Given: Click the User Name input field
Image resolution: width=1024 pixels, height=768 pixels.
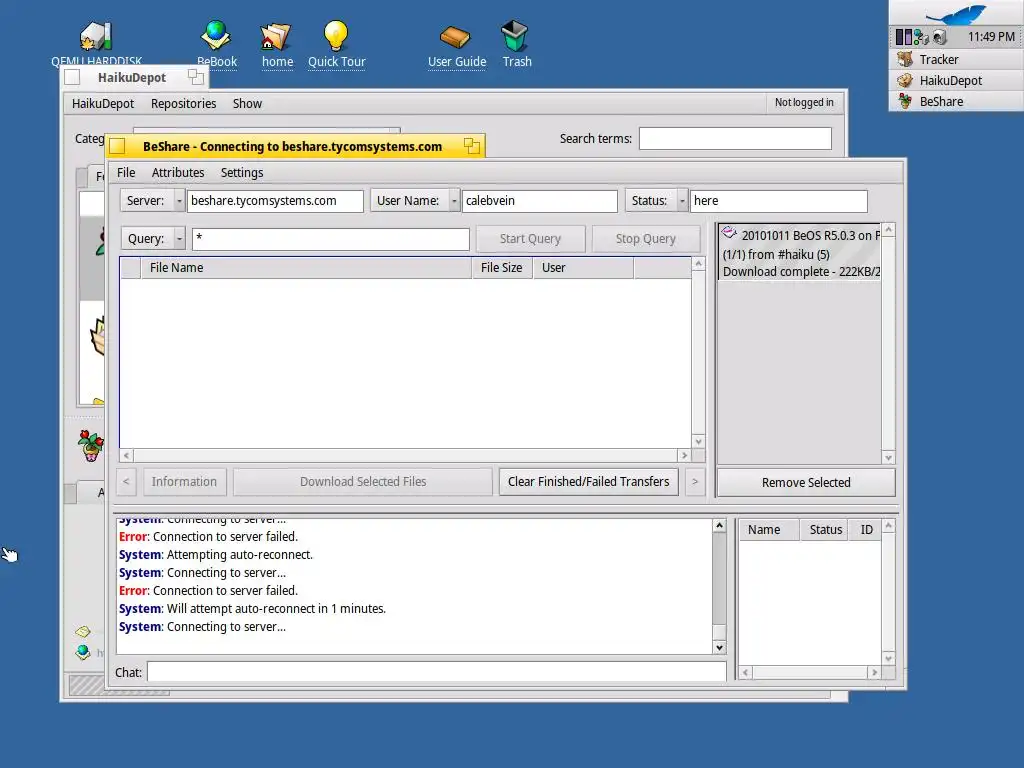Looking at the screenshot, I should tap(539, 201).
